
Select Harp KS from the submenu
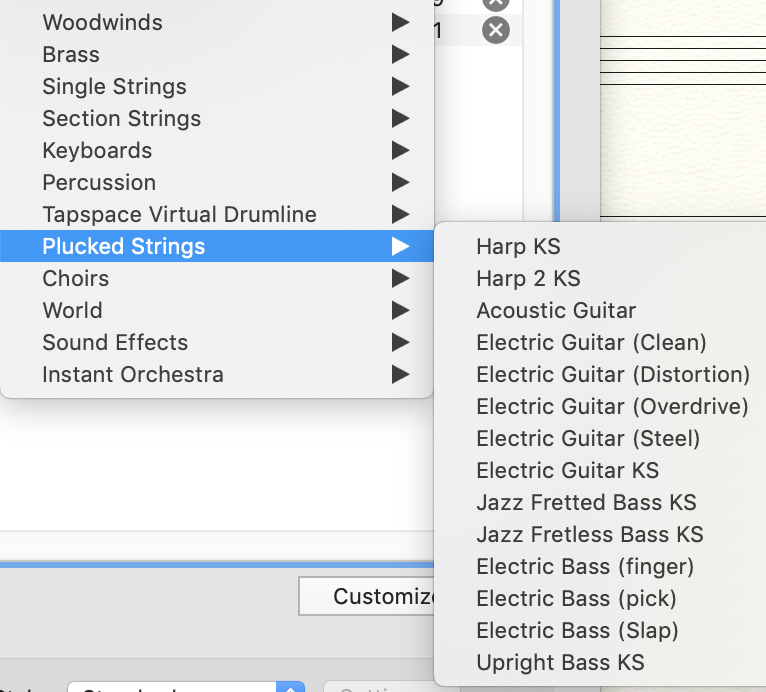coord(518,247)
